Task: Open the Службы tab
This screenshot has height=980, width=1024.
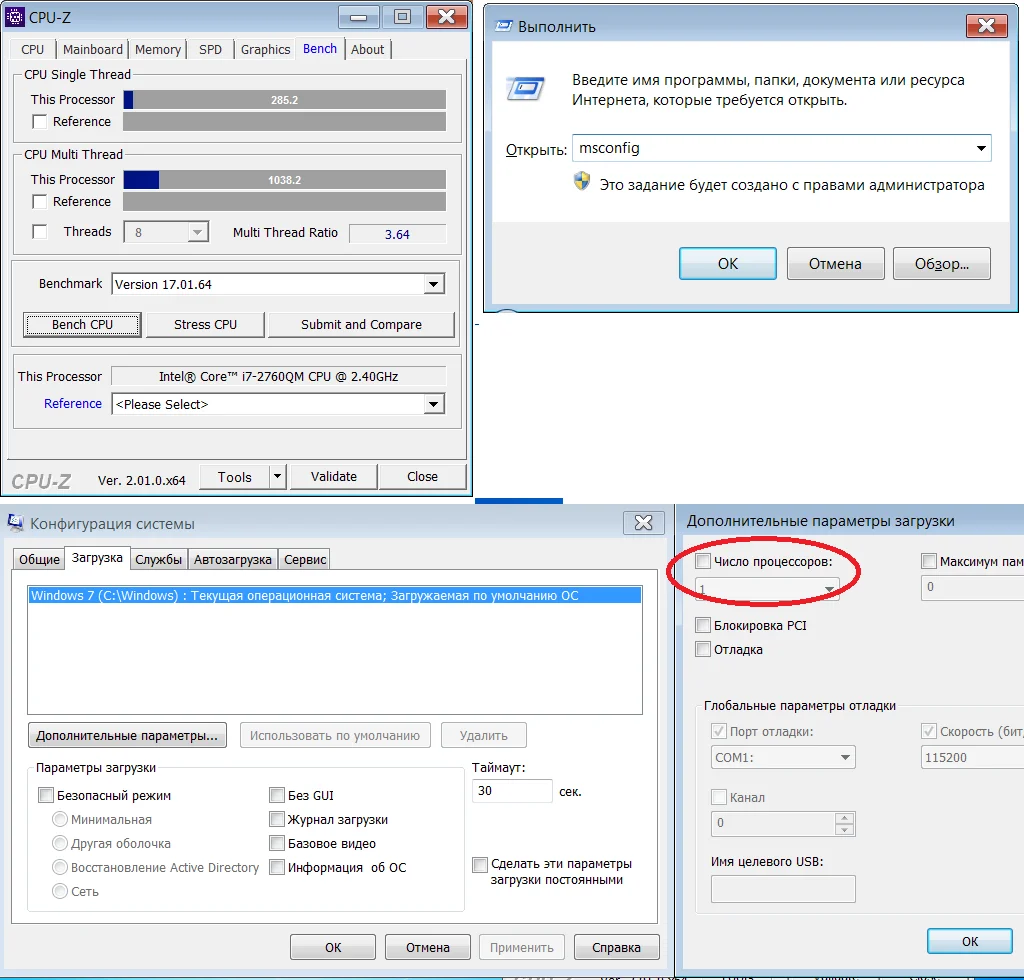Action: (159, 560)
